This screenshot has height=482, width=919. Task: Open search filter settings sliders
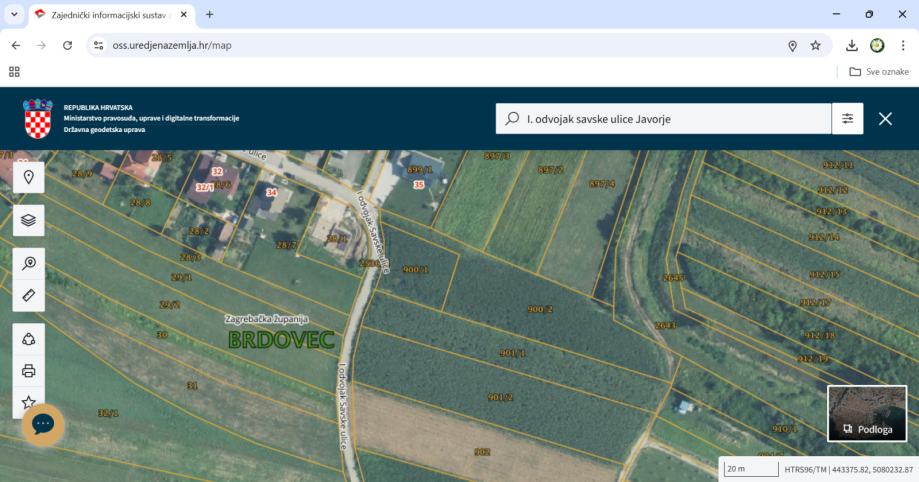[847, 118]
